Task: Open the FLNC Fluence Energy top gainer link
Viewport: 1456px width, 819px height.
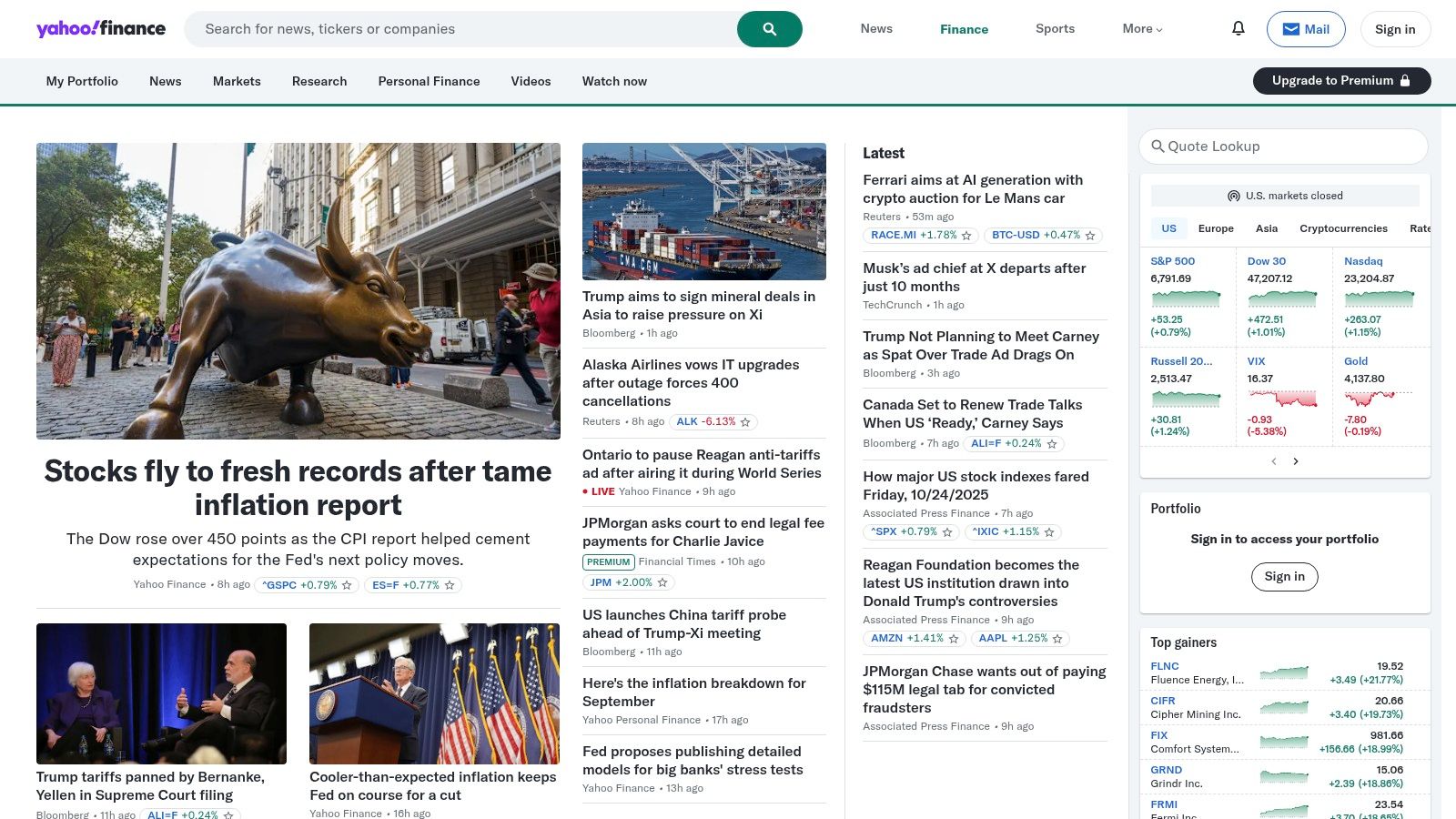Action: [x=1164, y=665]
